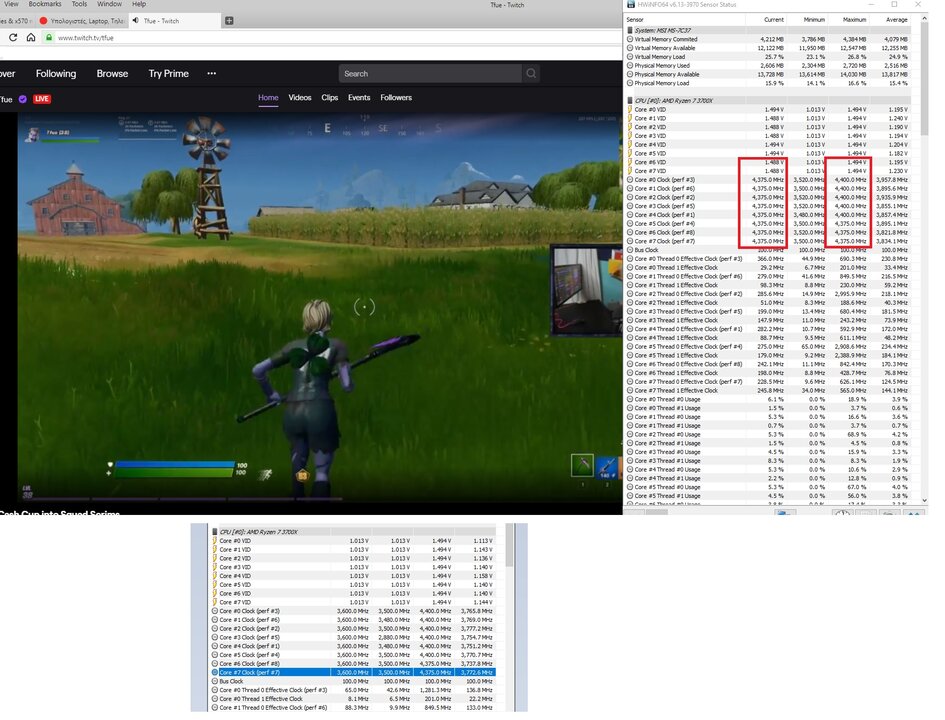Screen dimensions: 945x720
Task: Click the voltage icon of Core #5 VID in upper HWiNFO
Action: click(x=630, y=154)
